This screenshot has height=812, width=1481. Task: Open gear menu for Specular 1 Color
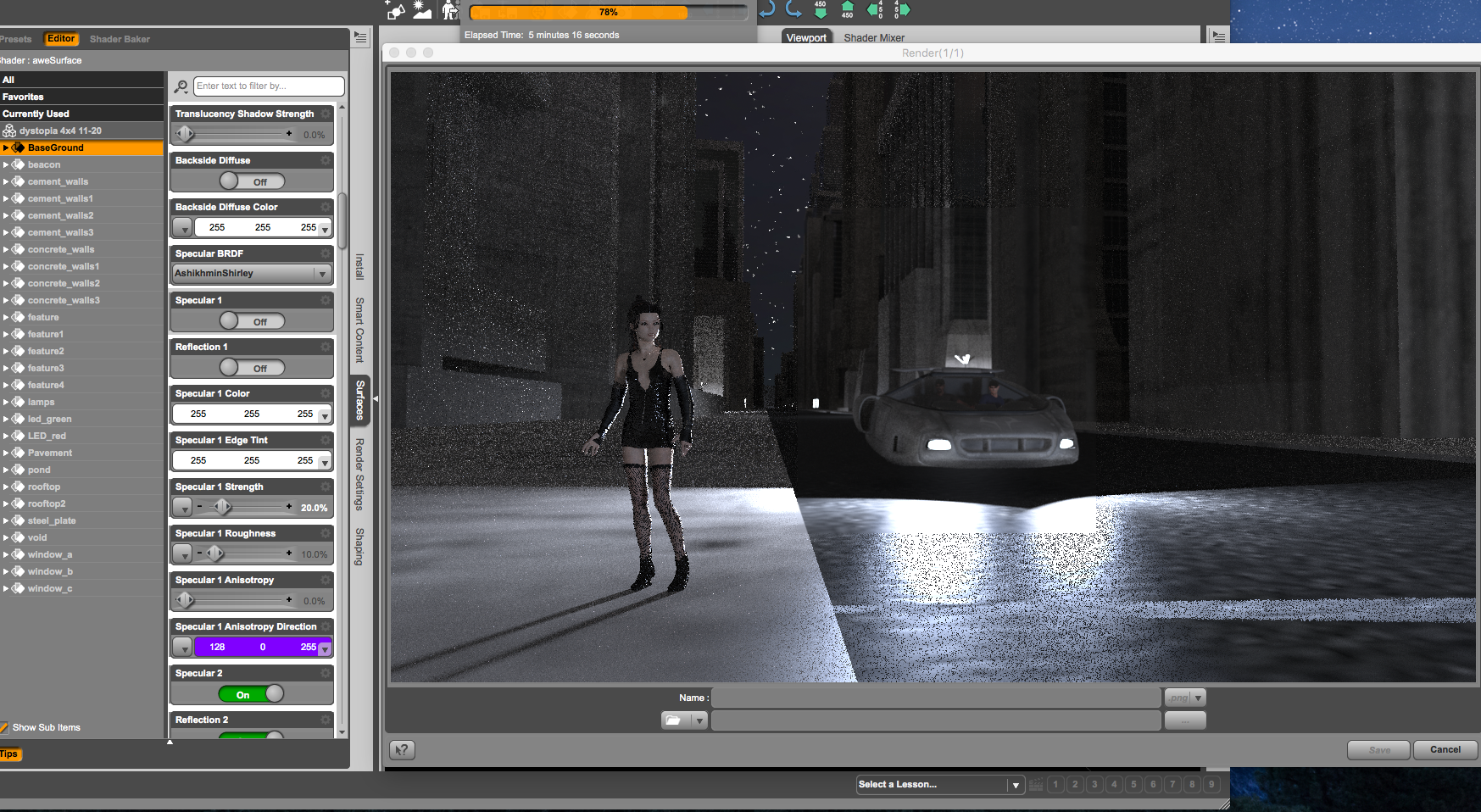point(326,393)
